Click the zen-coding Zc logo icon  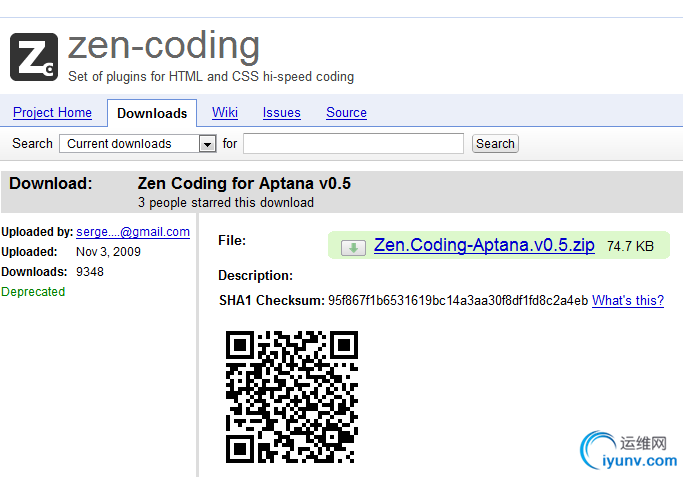(34, 57)
